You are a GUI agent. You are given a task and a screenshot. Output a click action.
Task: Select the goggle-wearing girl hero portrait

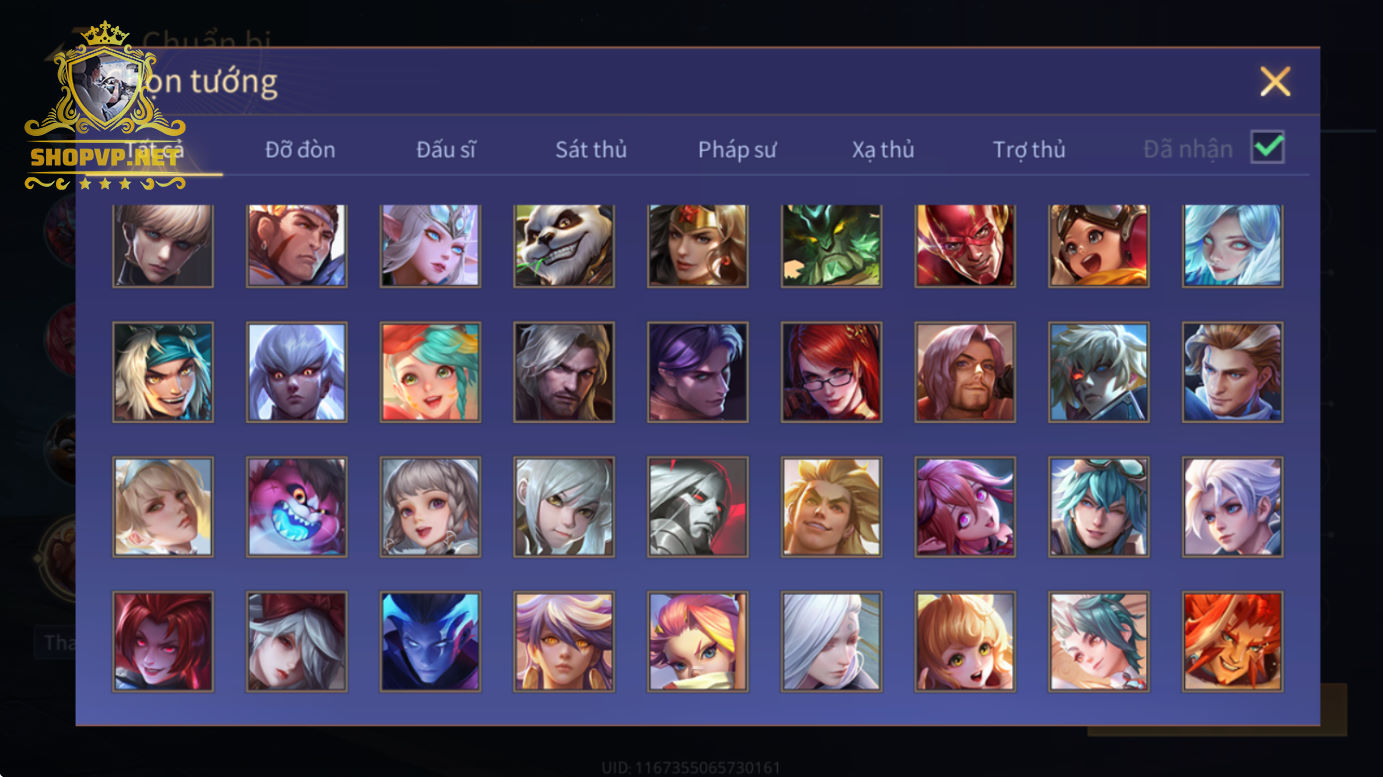click(x=1099, y=245)
